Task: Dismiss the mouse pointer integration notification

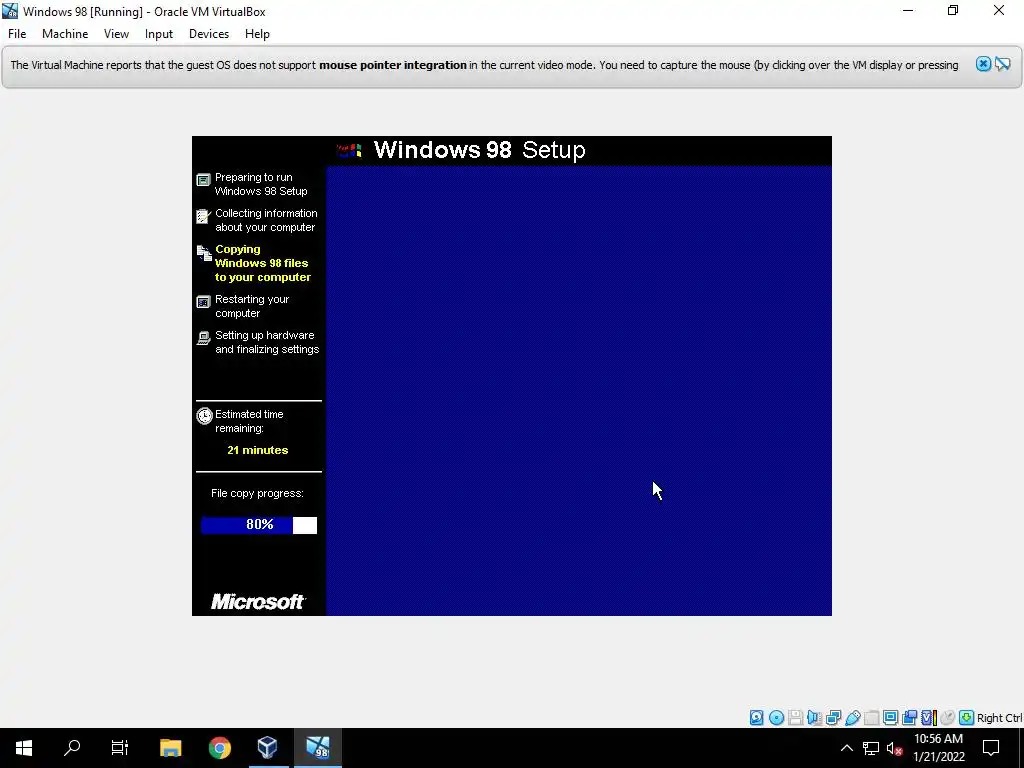Action: [x=983, y=64]
